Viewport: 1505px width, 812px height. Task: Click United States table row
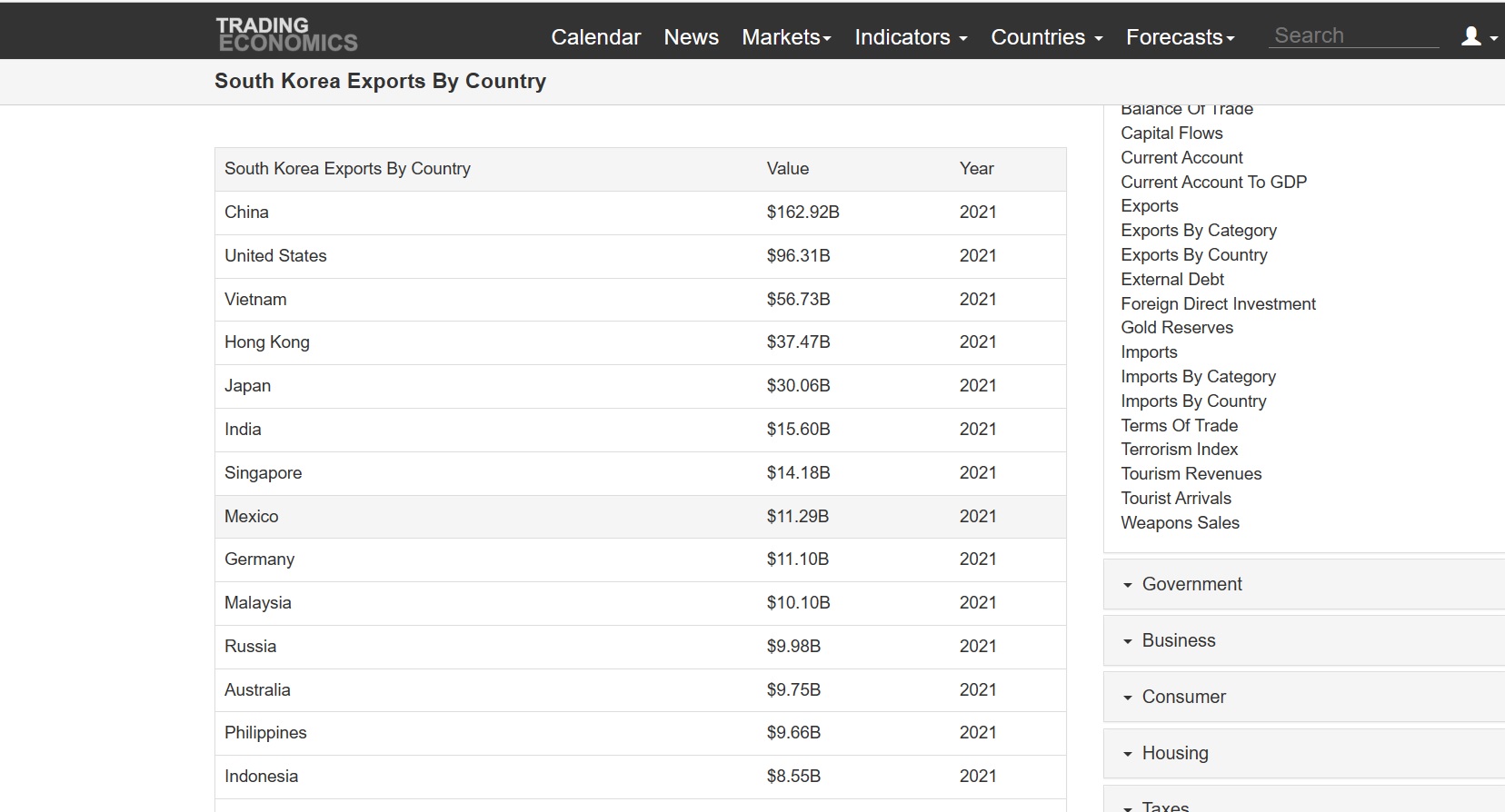640,256
